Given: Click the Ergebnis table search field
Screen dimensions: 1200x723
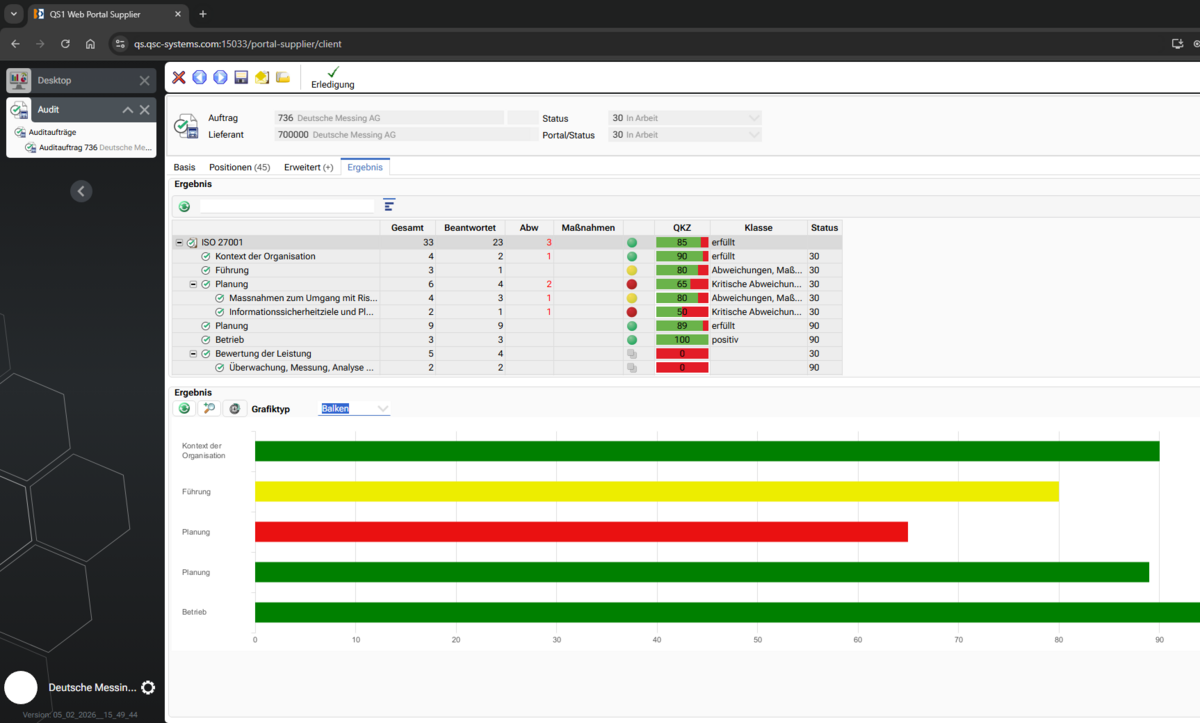Looking at the screenshot, I should click(287, 206).
